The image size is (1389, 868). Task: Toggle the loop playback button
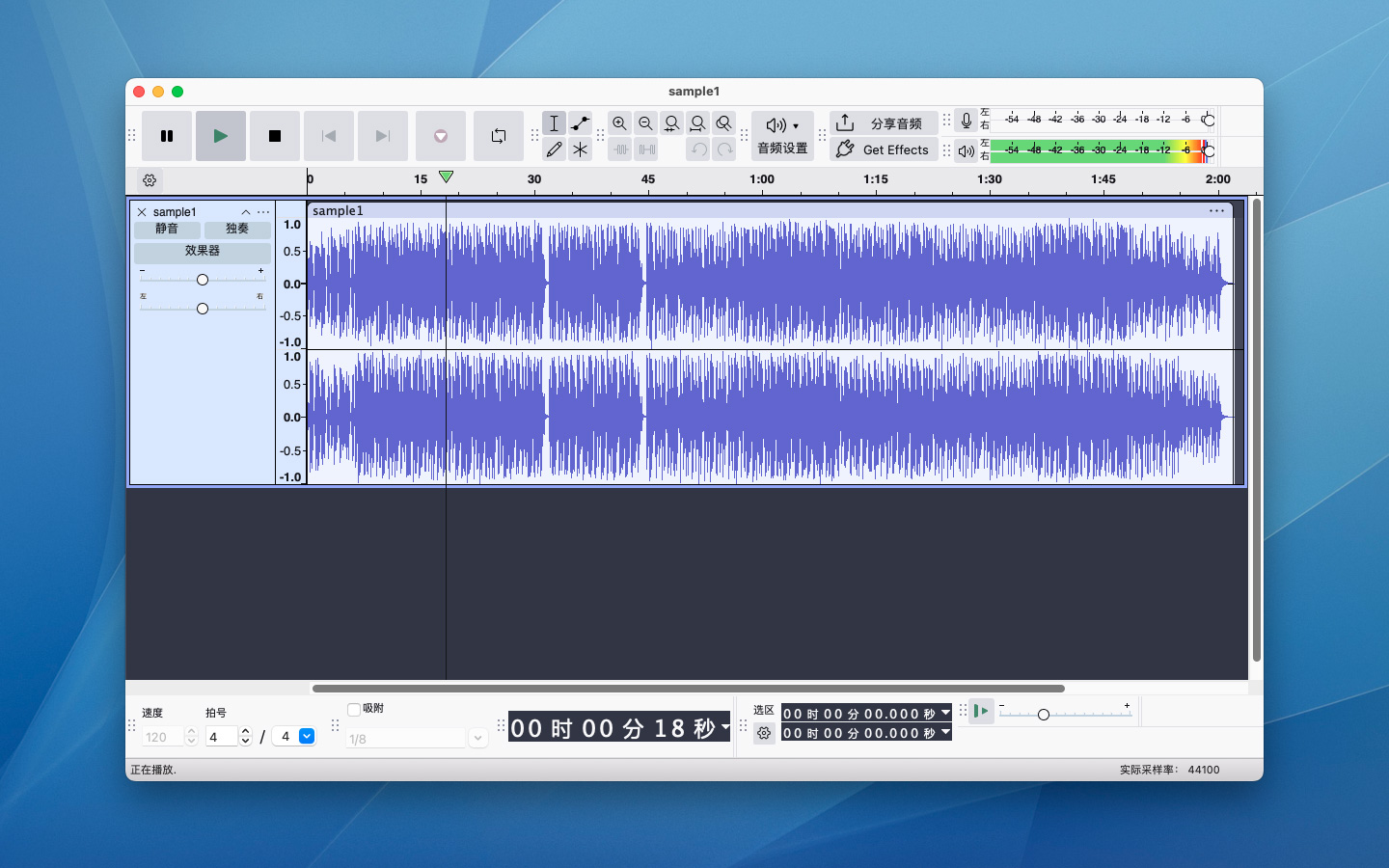(x=499, y=136)
